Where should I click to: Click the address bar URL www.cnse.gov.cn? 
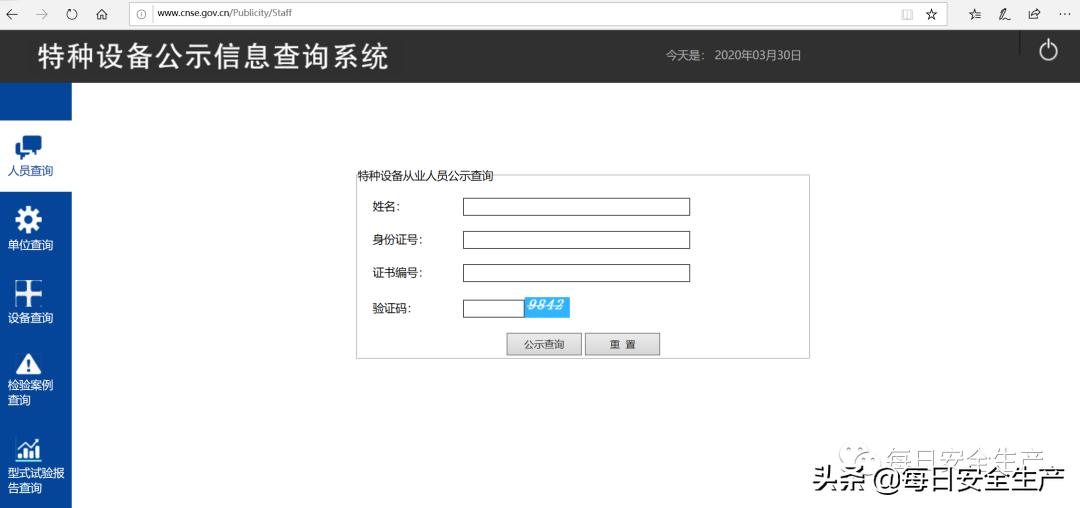pos(225,13)
